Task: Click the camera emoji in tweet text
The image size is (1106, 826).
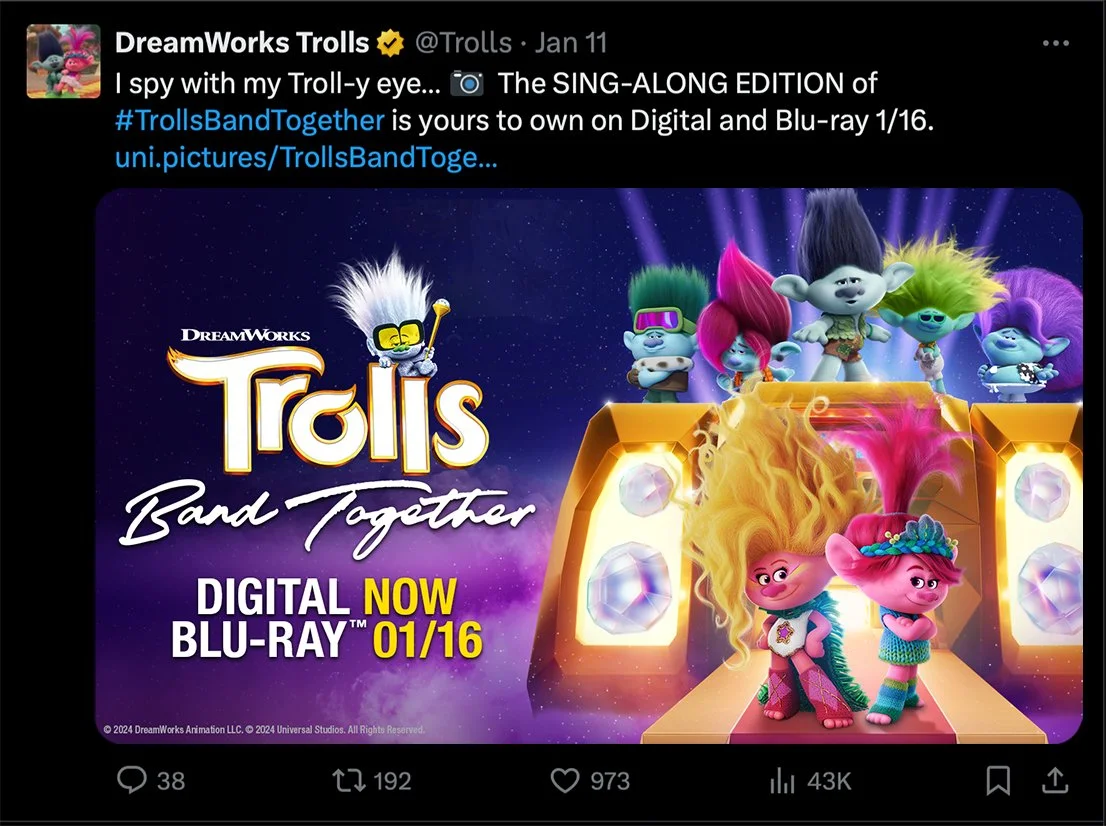Action: coord(467,83)
